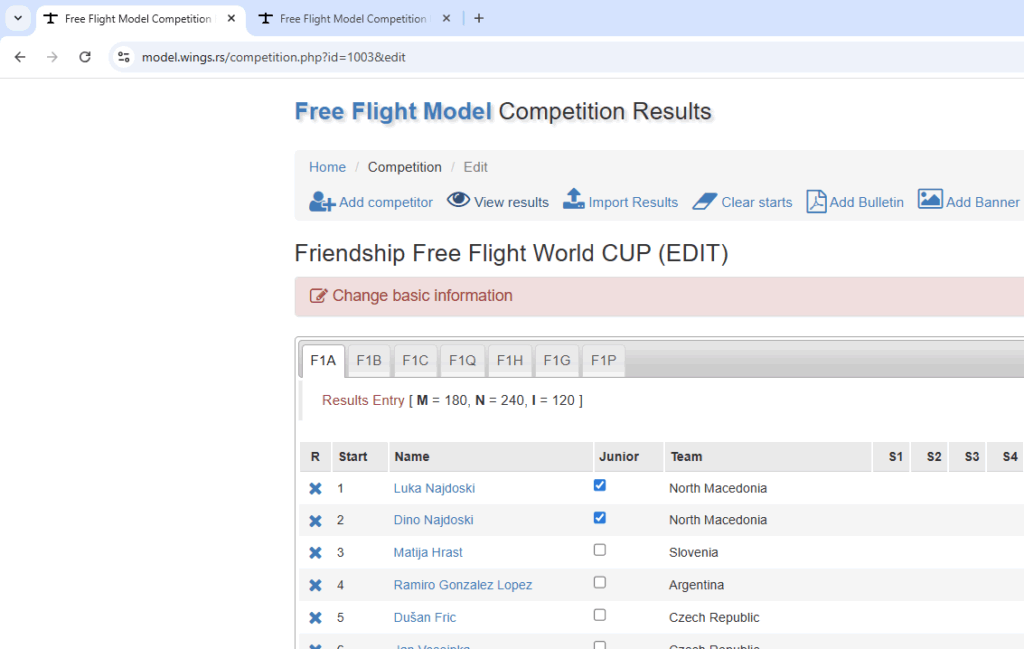The height and width of the screenshot is (649, 1024).
Task: Reload the page with the refresh button
Action: coord(85,57)
